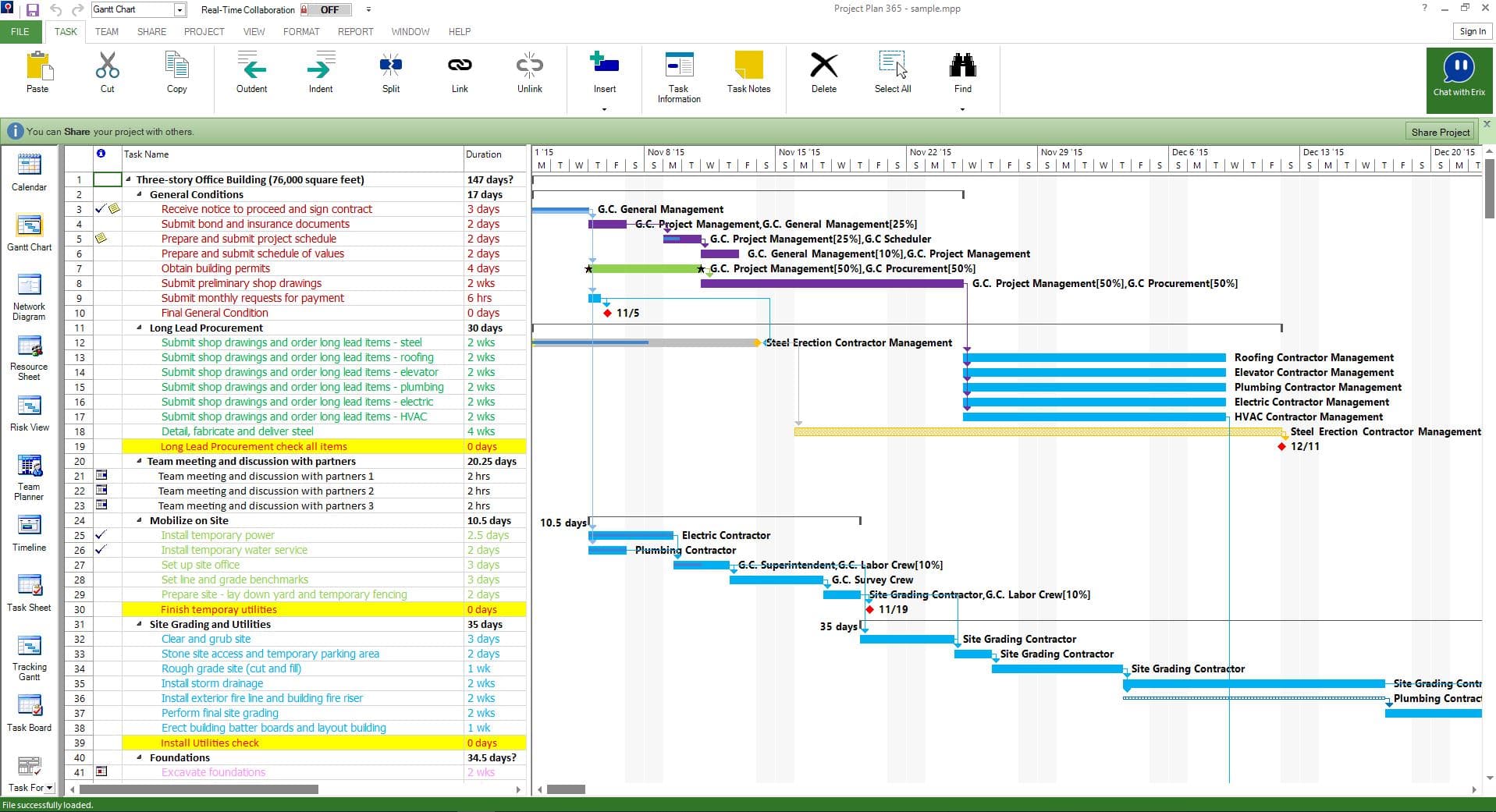Open the Find dropdown arrow
This screenshot has width=1496, height=812.
click(963, 109)
